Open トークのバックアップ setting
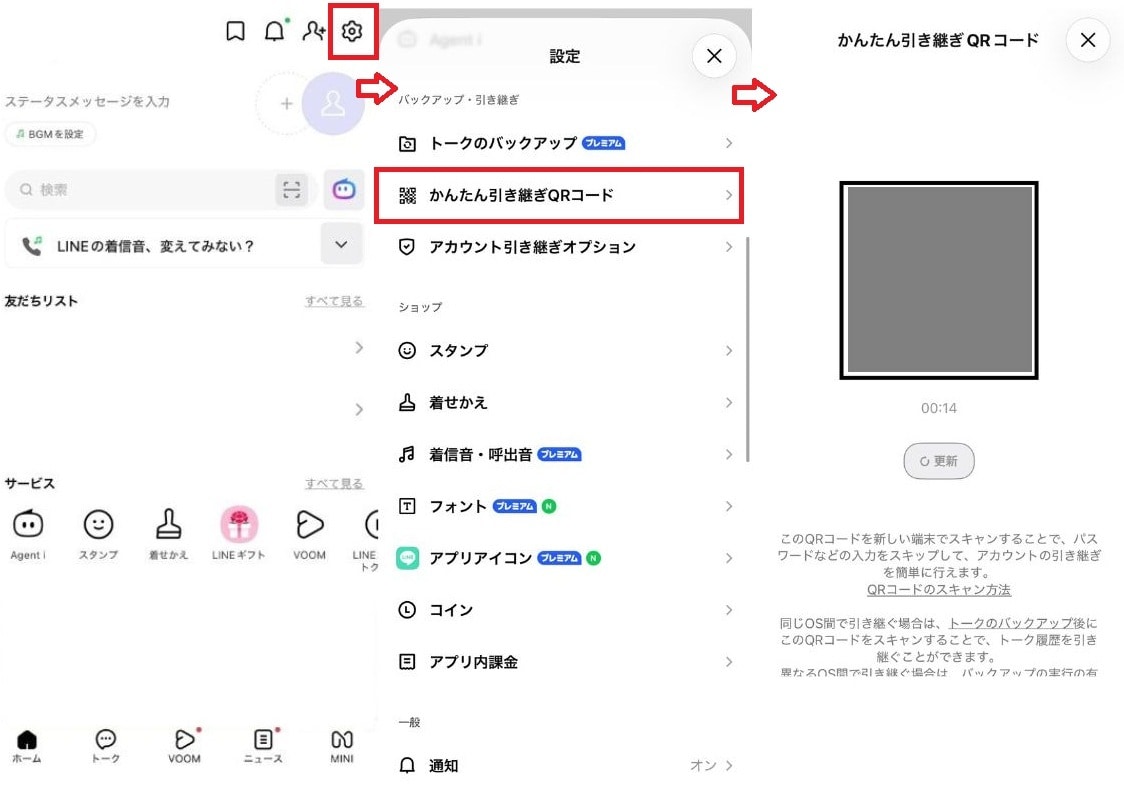This screenshot has width=1124, height=789. tap(565, 143)
